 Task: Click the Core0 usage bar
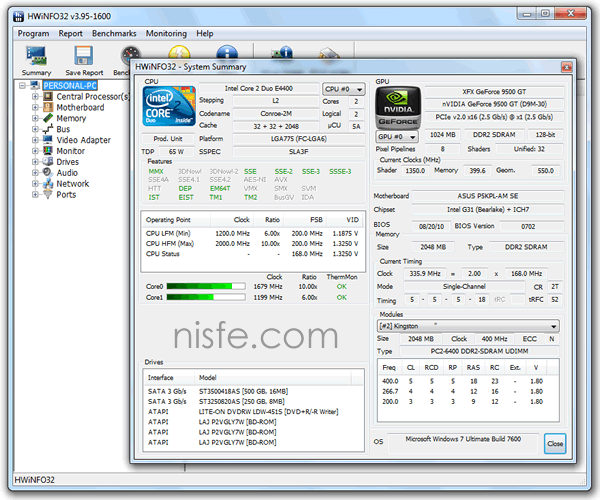pyautogui.click(x=206, y=286)
